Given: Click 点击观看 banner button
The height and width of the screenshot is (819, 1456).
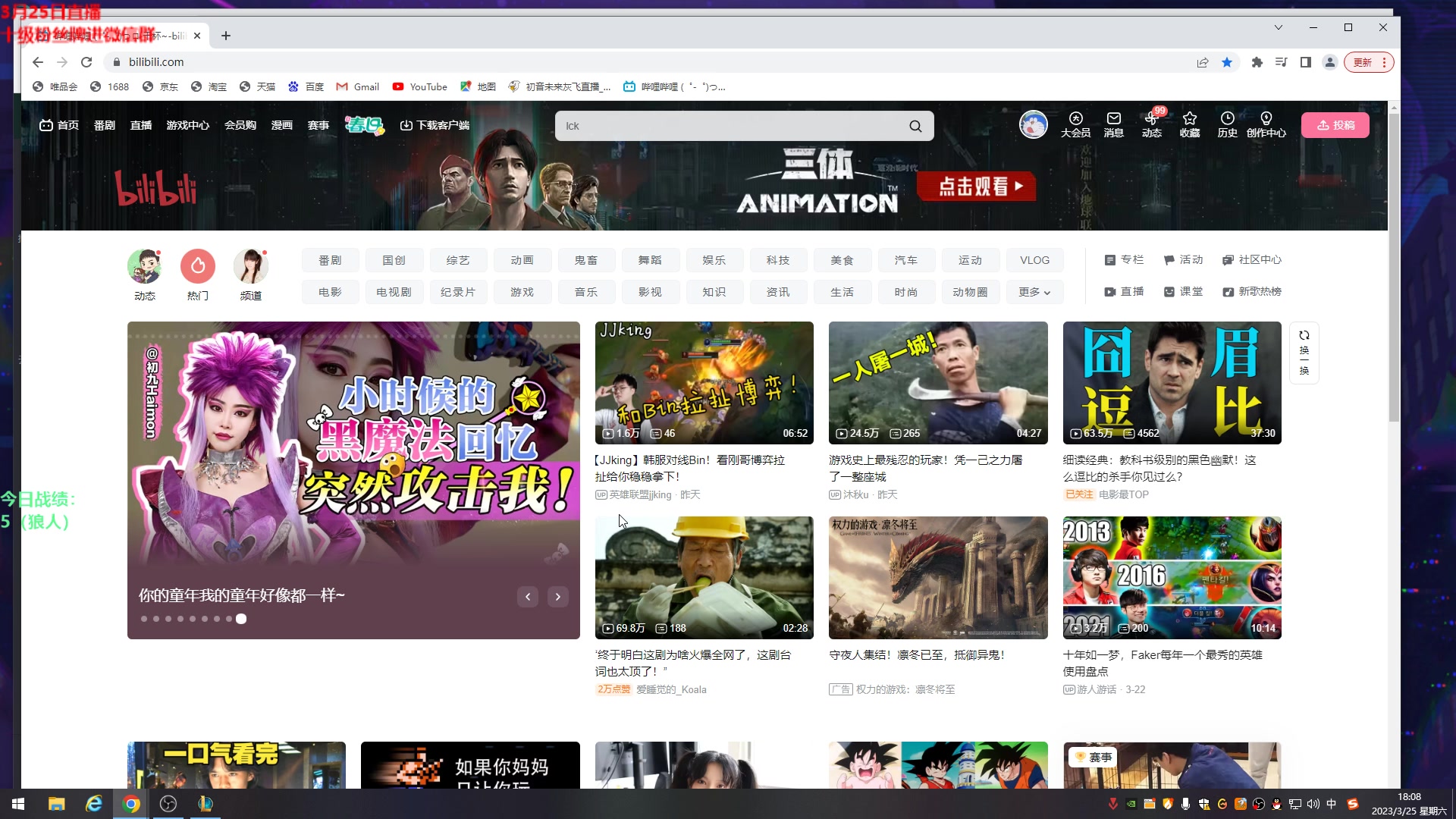Looking at the screenshot, I should [x=976, y=186].
